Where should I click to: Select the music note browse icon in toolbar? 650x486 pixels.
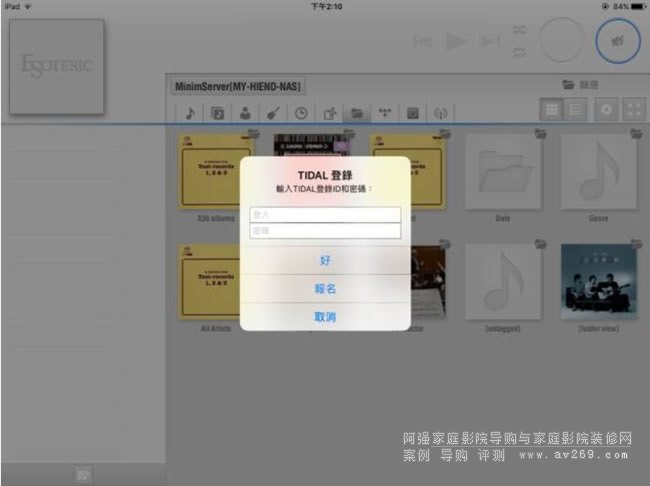coord(190,113)
